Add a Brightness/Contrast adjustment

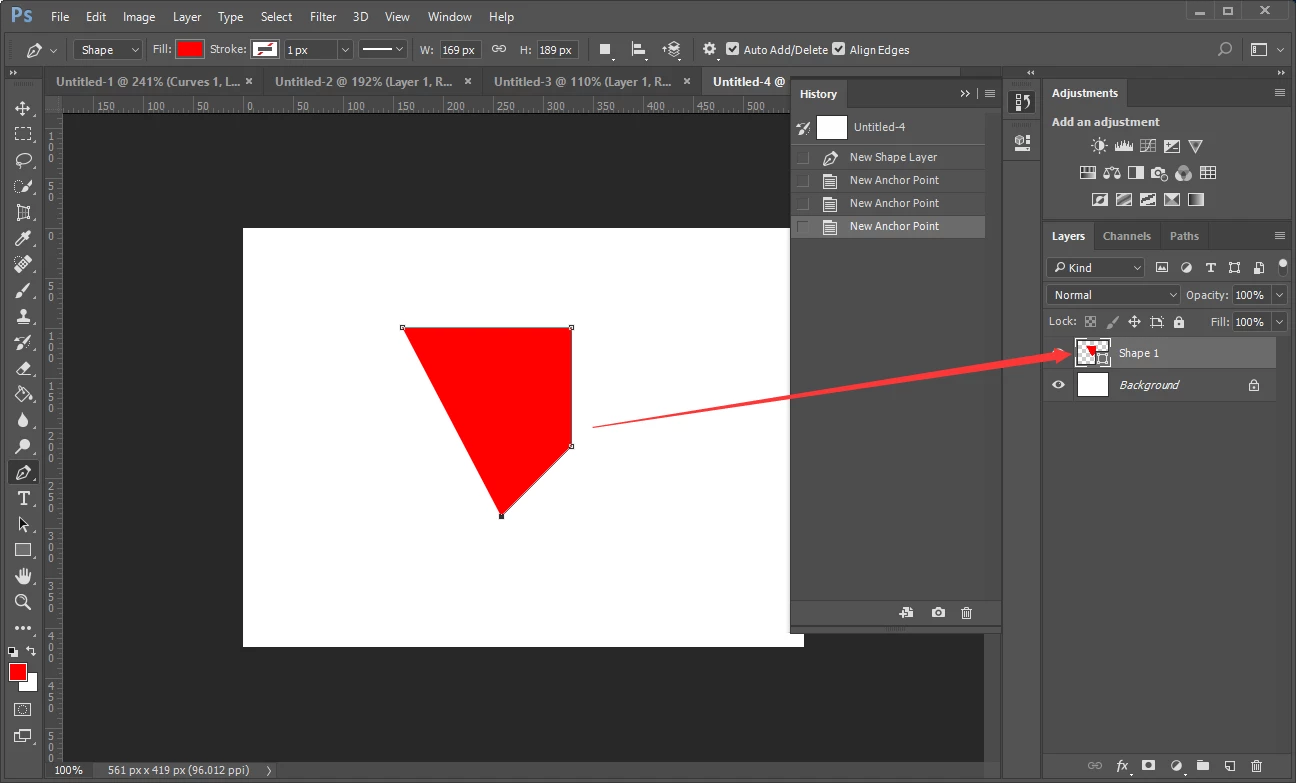click(x=1099, y=146)
